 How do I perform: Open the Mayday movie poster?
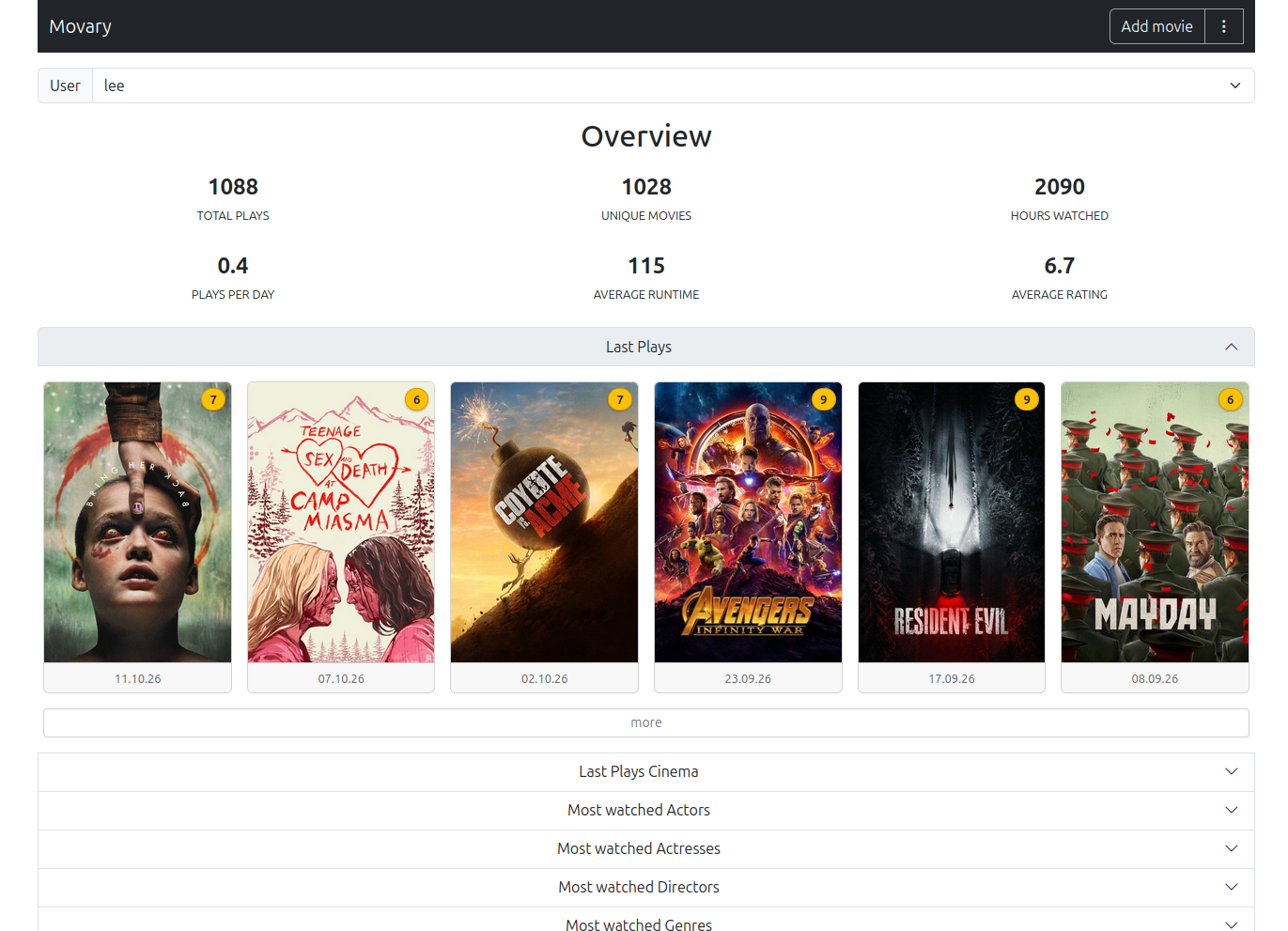coord(1155,522)
